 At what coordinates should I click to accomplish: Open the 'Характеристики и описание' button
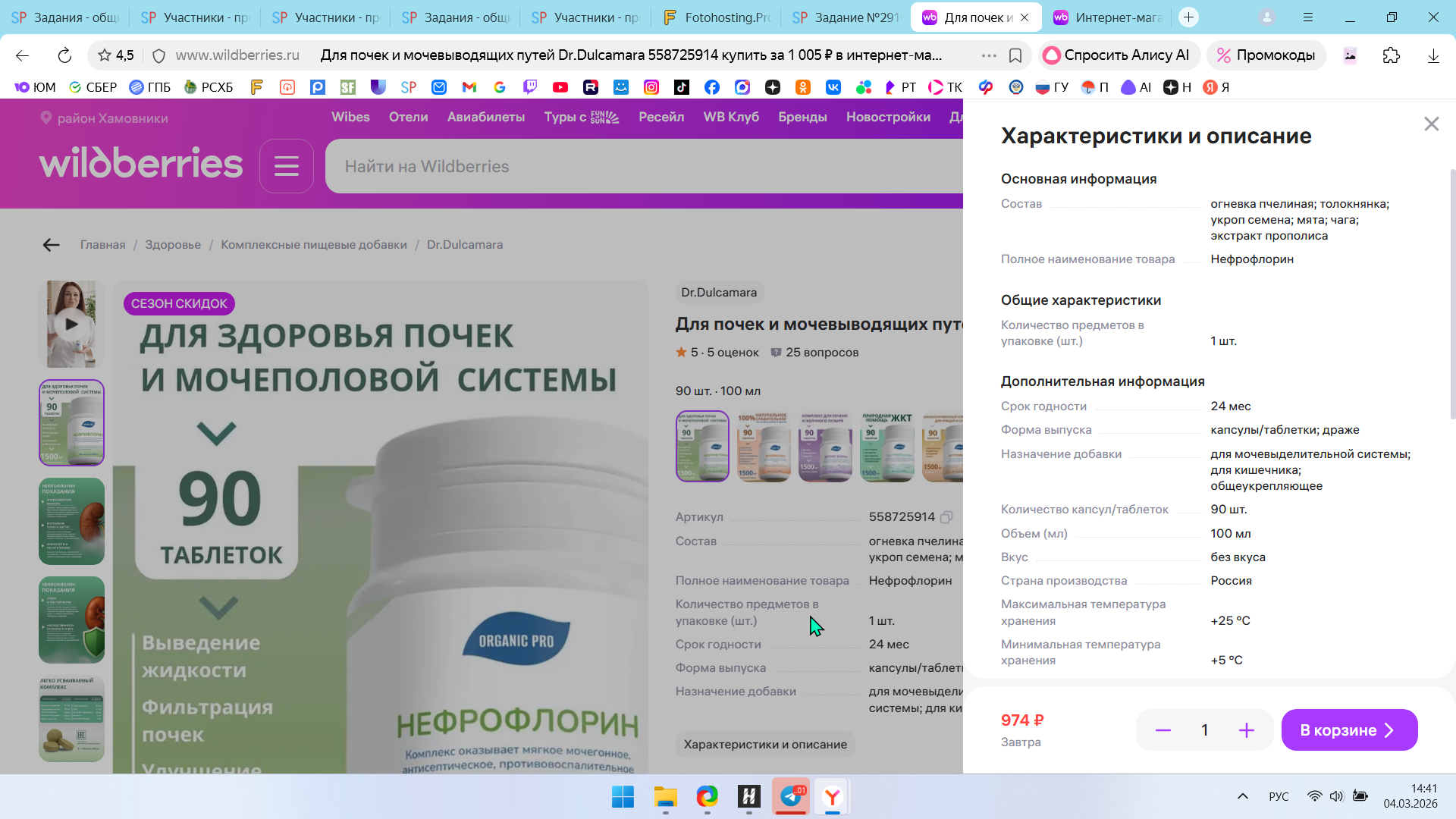pyautogui.click(x=764, y=745)
